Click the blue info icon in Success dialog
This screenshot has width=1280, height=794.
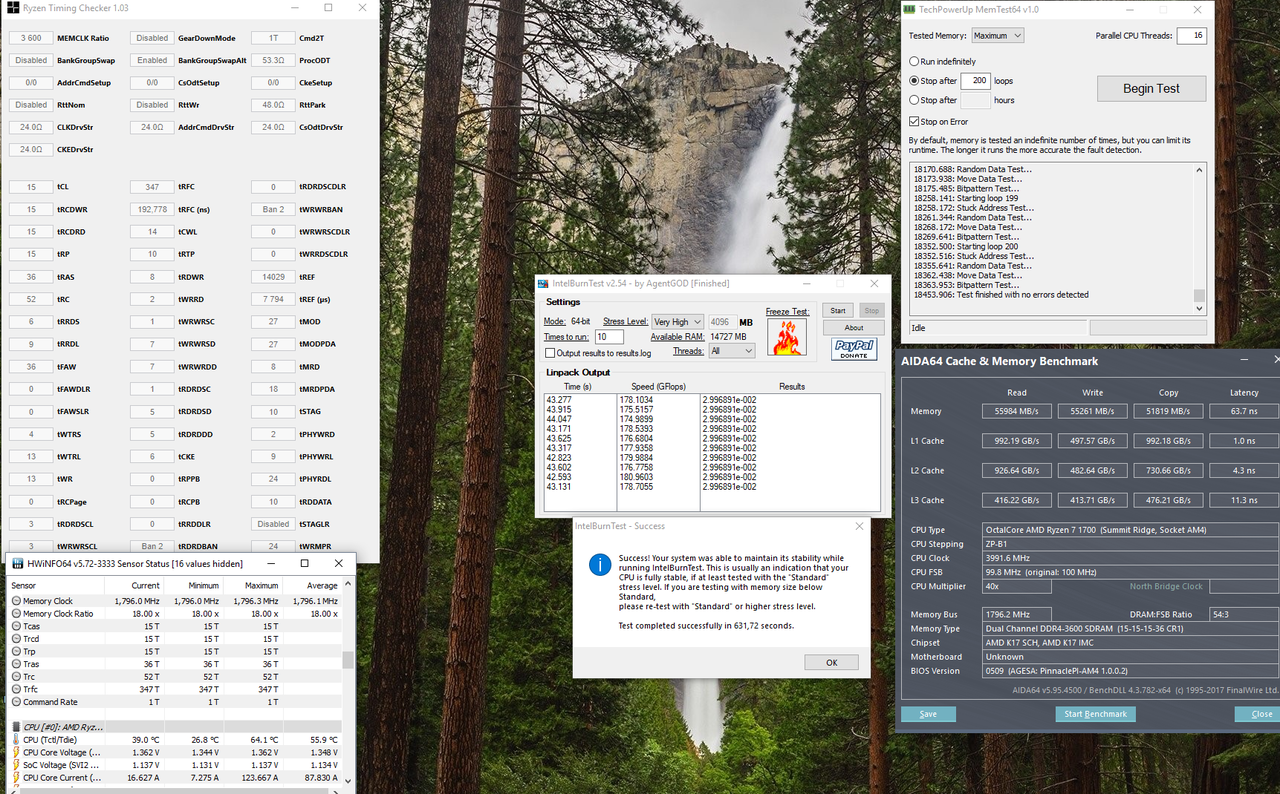click(x=599, y=565)
